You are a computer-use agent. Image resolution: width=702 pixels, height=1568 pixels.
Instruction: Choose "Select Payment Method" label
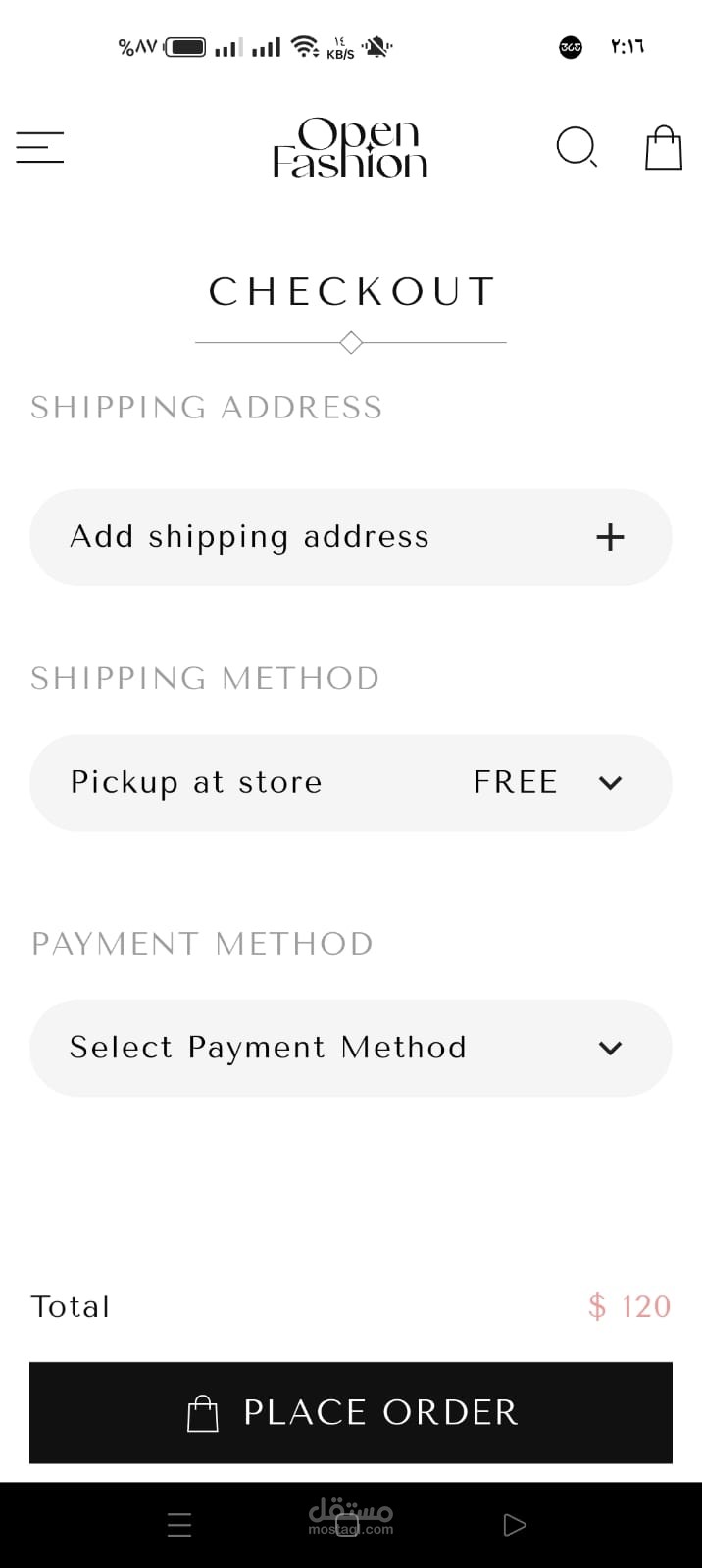point(268,1048)
